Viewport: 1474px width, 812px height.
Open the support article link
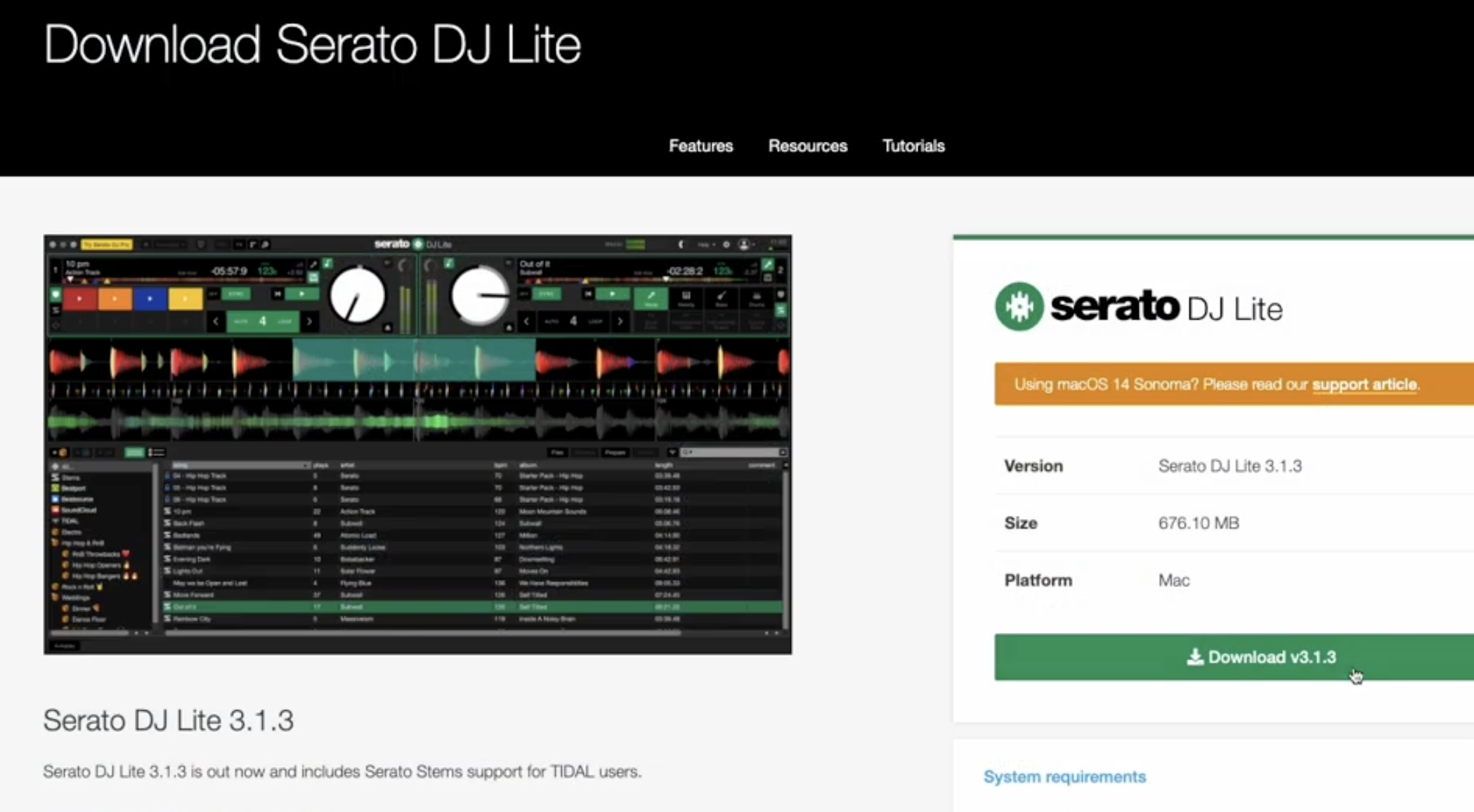click(1364, 384)
